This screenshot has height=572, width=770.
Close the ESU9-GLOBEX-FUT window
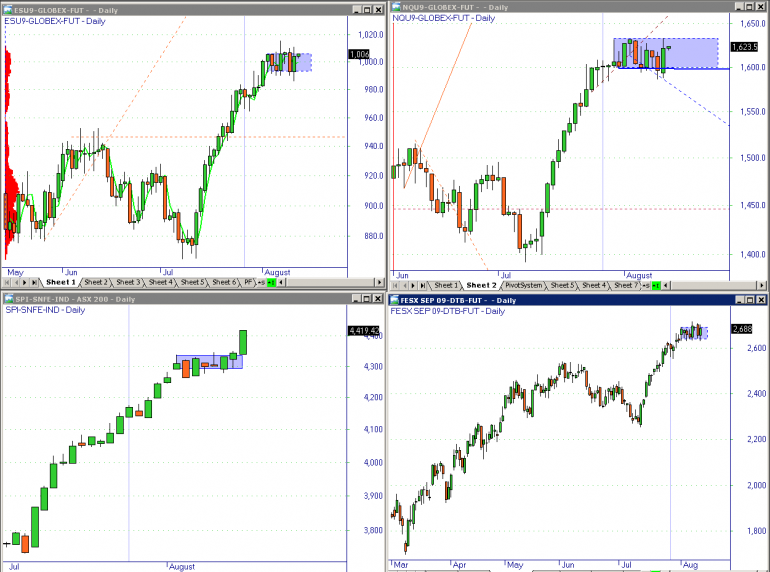[x=378, y=10]
